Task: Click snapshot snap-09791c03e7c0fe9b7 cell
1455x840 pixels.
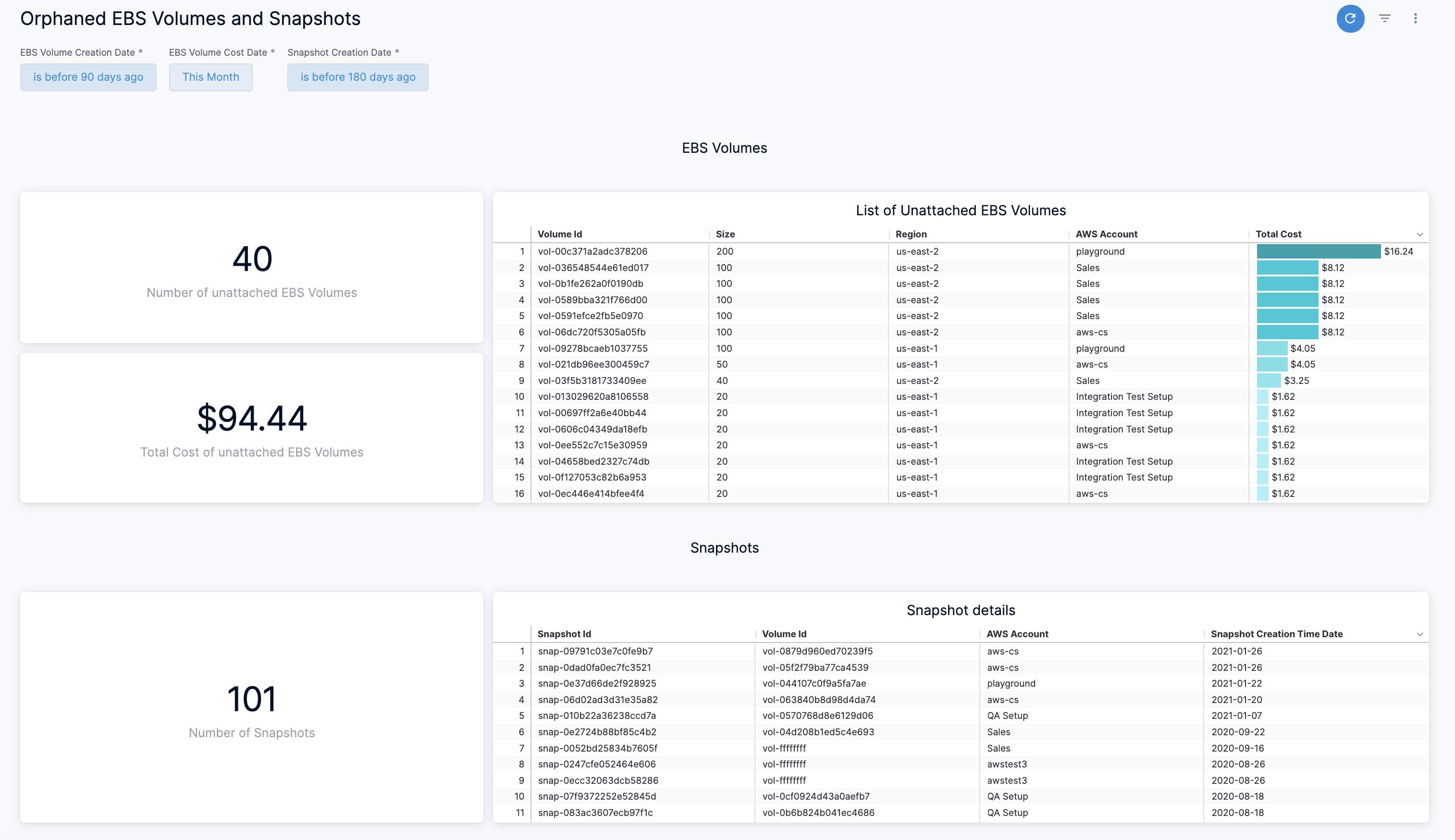Action: [x=595, y=651]
